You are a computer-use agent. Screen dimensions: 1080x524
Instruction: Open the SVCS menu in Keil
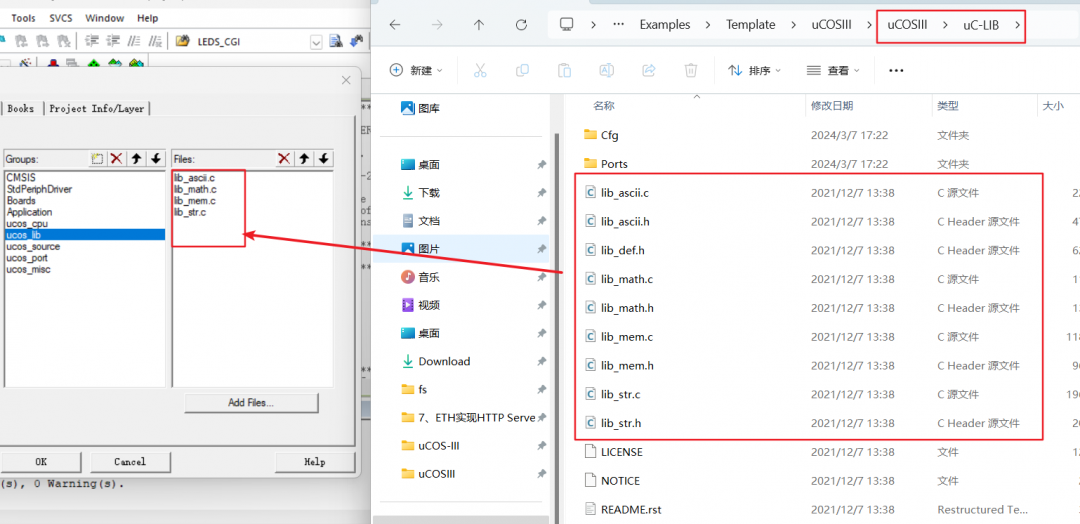pos(61,18)
